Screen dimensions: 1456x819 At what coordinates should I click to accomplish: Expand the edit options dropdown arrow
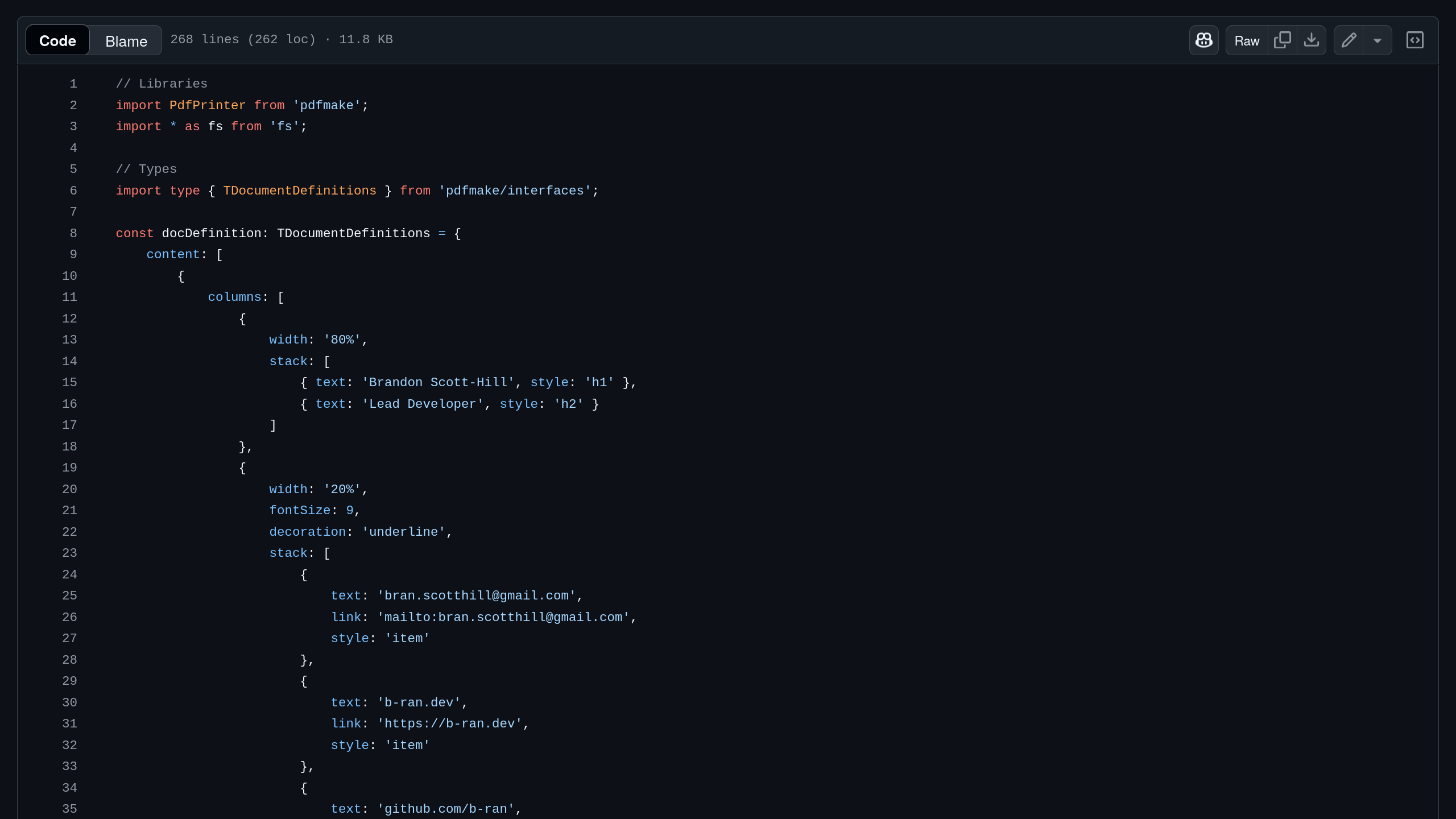[x=1378, y=40]
